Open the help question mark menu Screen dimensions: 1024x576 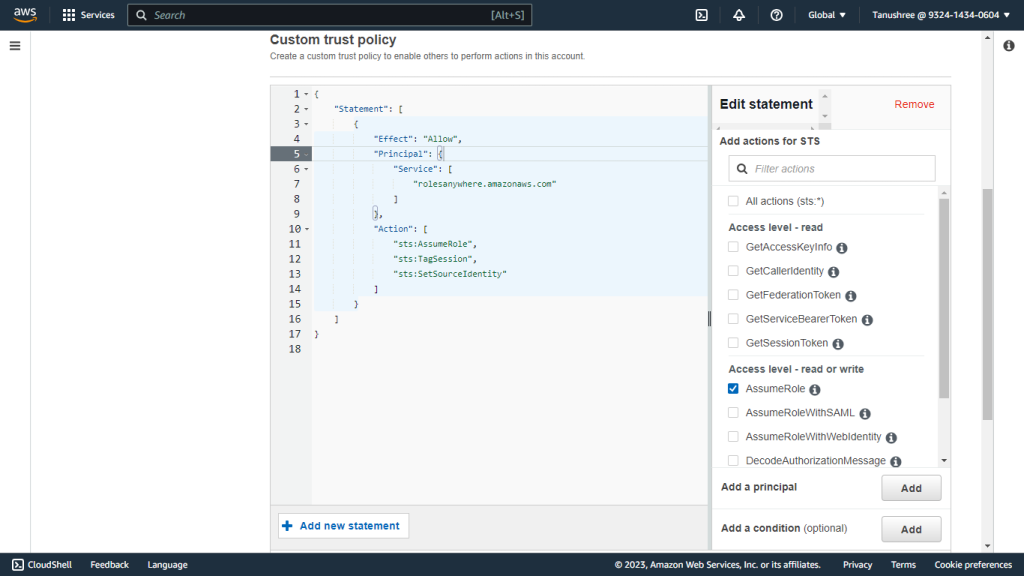[x=776, y=14]
